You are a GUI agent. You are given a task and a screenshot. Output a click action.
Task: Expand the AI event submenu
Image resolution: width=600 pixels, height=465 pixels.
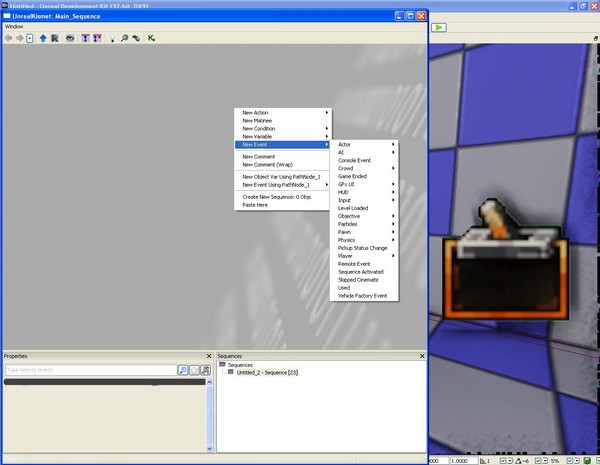[364, 152]
